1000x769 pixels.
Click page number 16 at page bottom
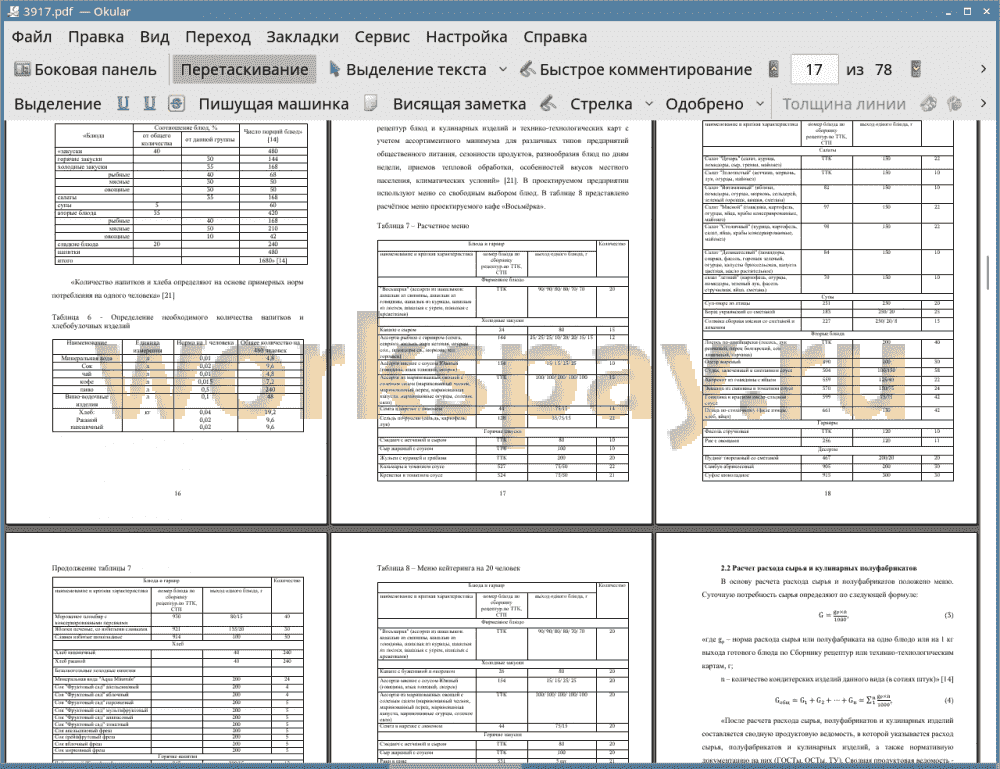[x=177, y=493]
